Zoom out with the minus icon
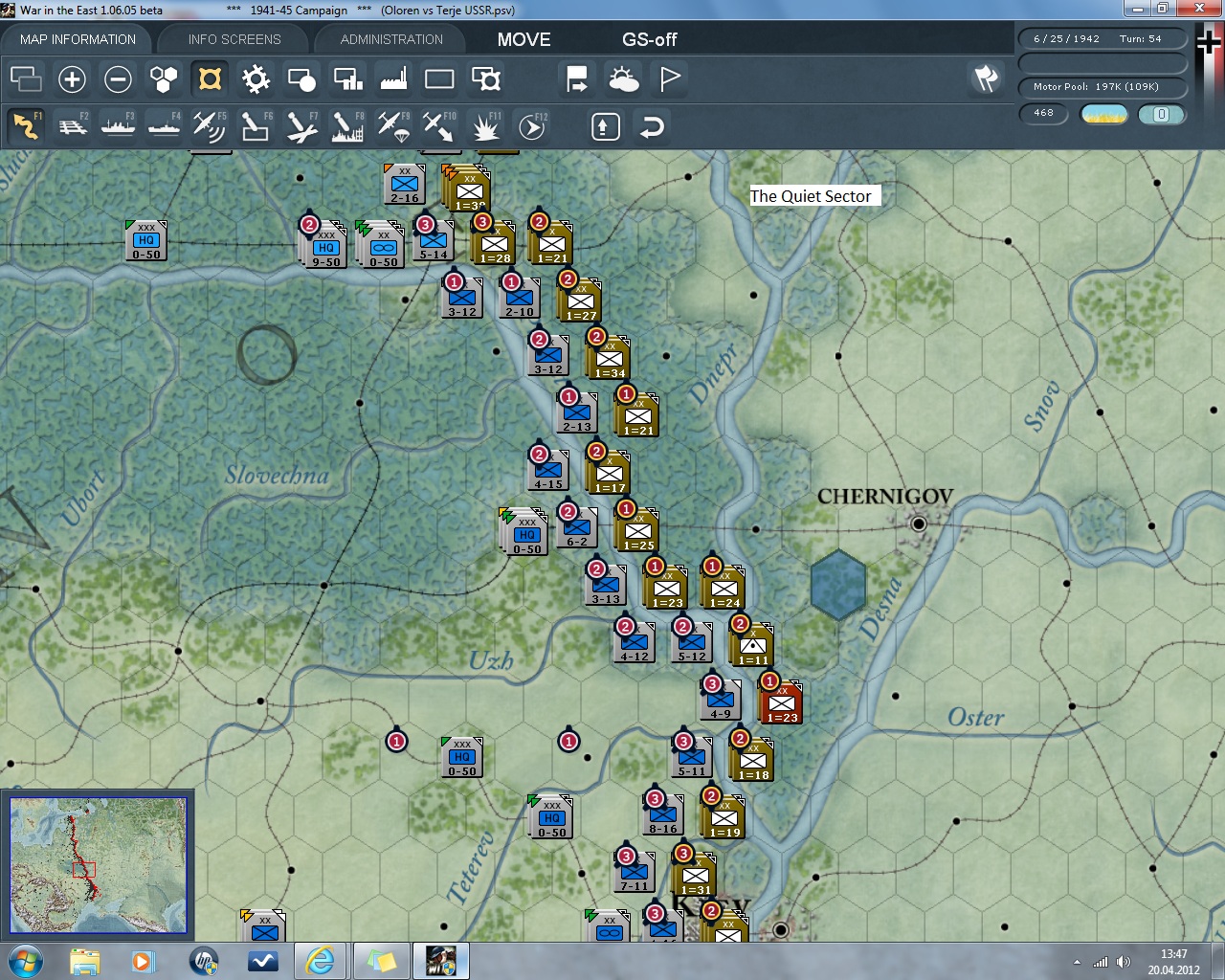Screen dimensions: 1225x980 click(x=118, y=79)
